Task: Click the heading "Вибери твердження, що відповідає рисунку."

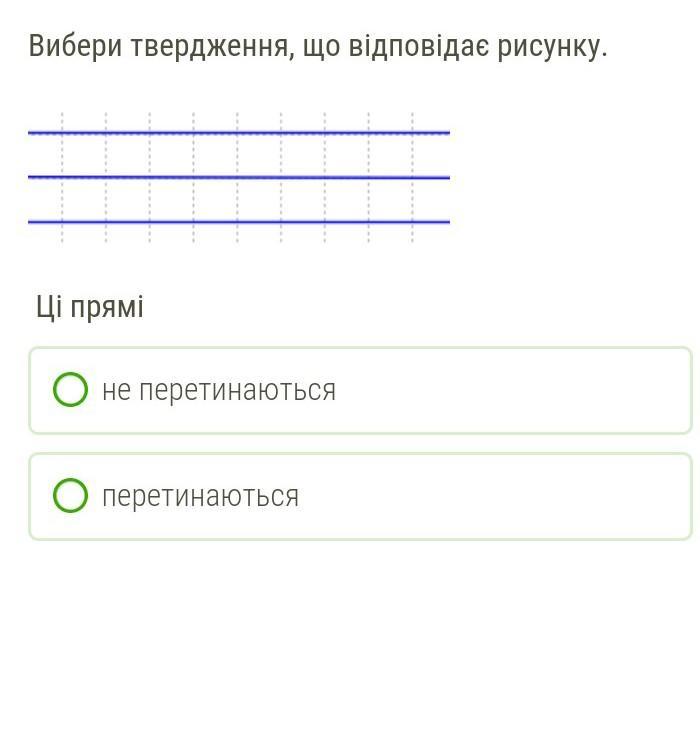Action: point(318,46)
